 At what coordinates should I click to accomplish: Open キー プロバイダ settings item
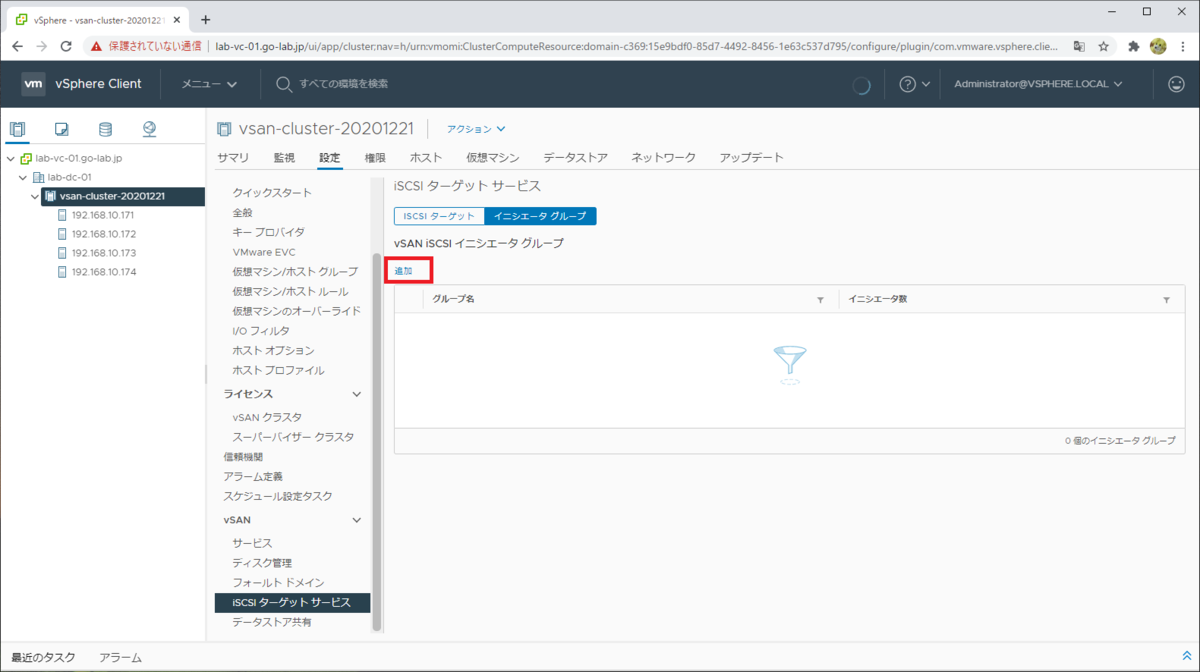pyautogui.click(x=269, y=232)
